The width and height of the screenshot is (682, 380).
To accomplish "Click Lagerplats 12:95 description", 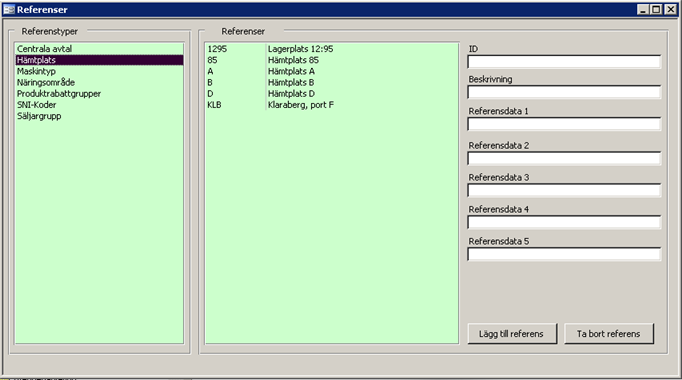I will (x=301, y=49).
